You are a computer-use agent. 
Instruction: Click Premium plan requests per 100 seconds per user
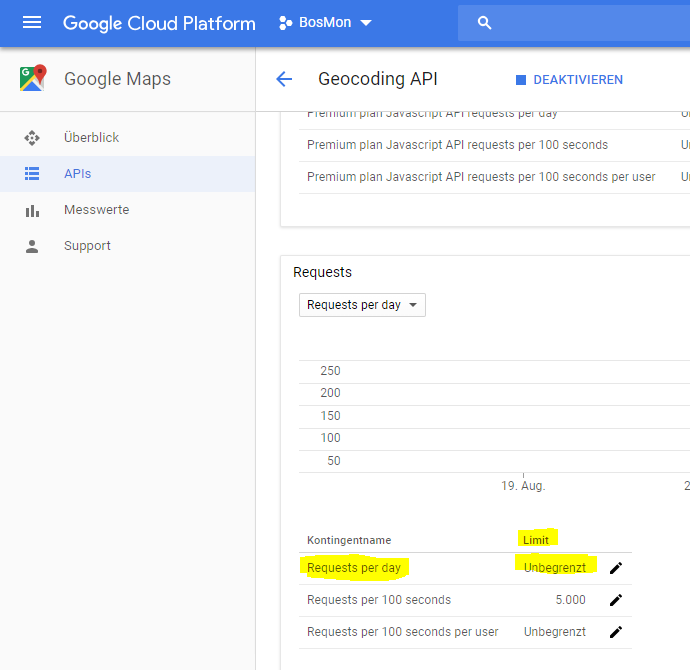(481, 177)
